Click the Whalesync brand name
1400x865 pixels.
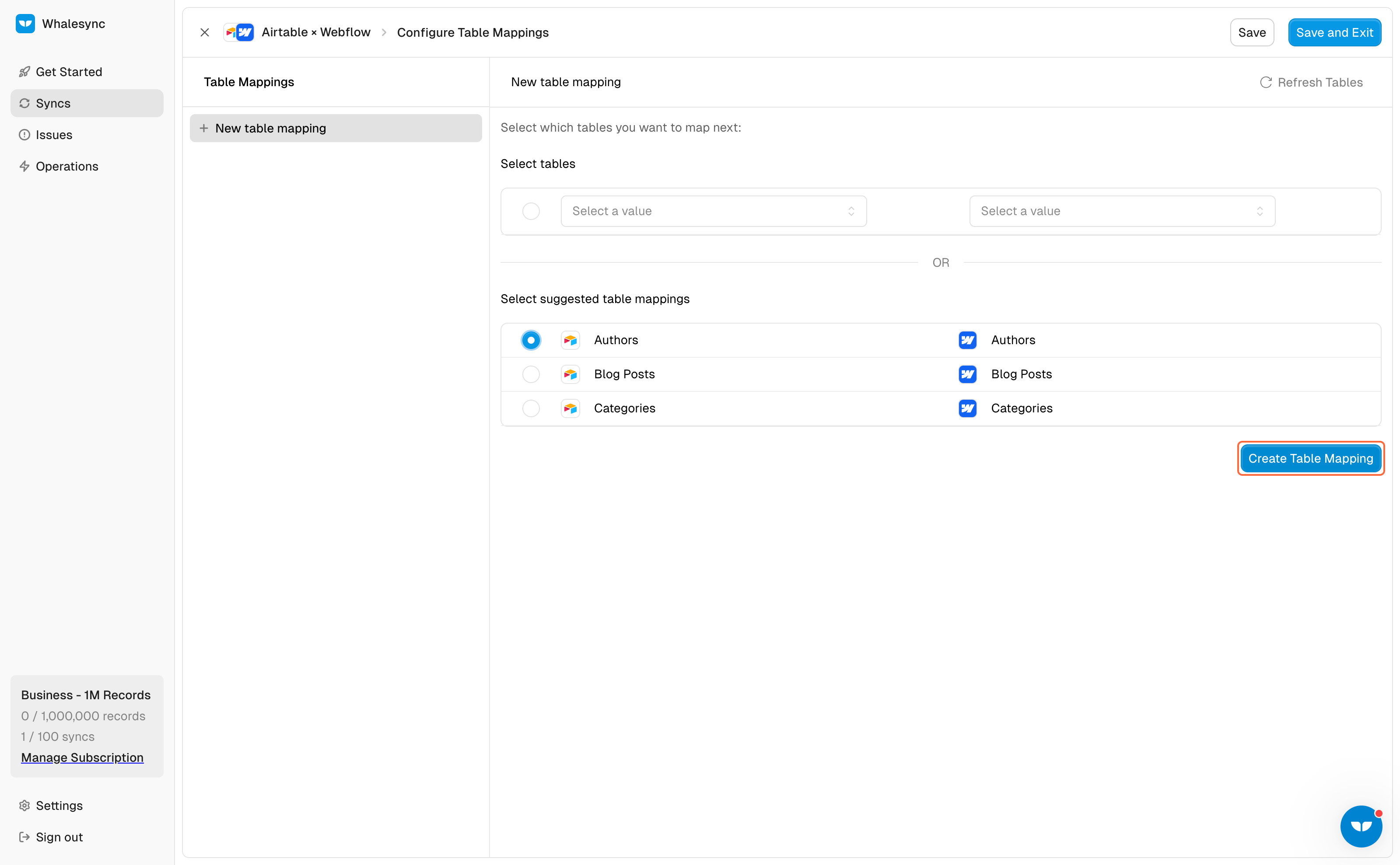74,24
